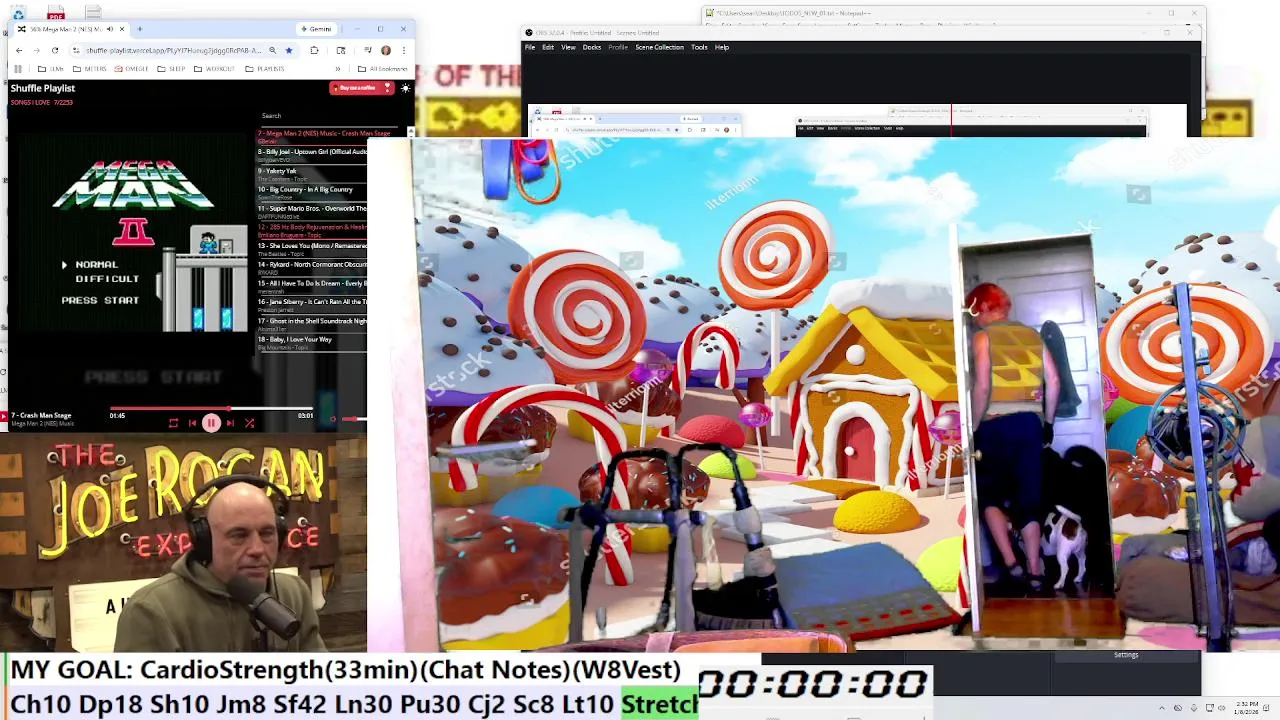View site information icon in address bar
This screenshot has width=1280, height=720.
click(x=76, y=50)
